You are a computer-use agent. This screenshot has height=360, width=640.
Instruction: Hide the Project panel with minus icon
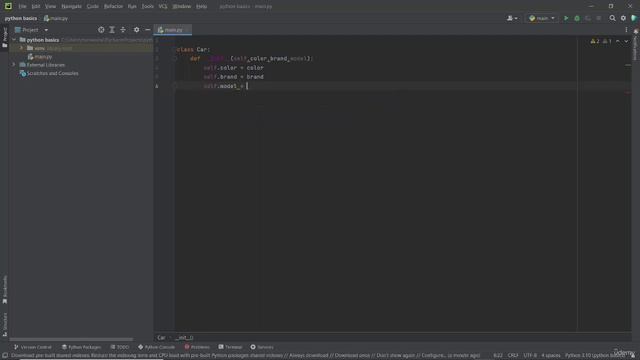[147, 30]
